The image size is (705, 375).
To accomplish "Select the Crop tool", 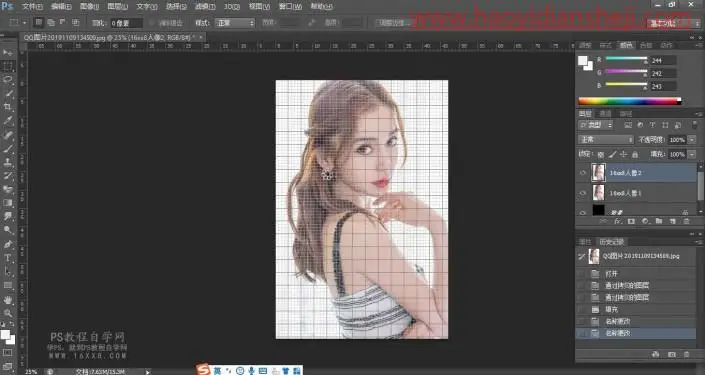I will click(x=8, y=107).
